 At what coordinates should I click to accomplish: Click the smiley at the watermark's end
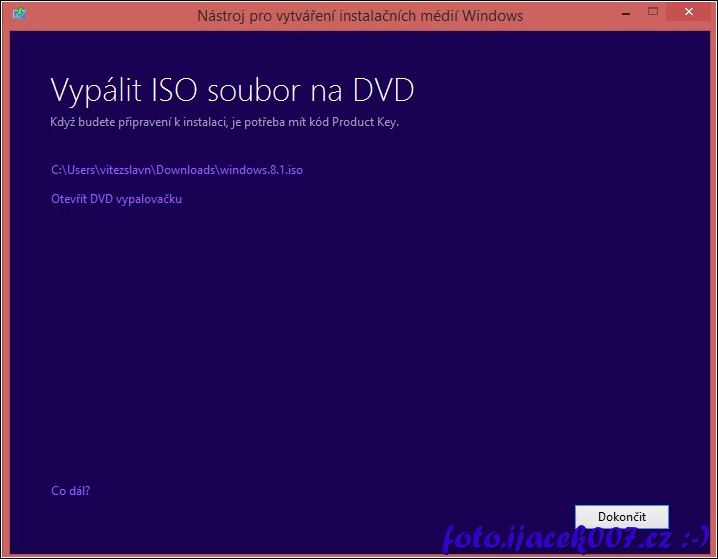[696, 538]
